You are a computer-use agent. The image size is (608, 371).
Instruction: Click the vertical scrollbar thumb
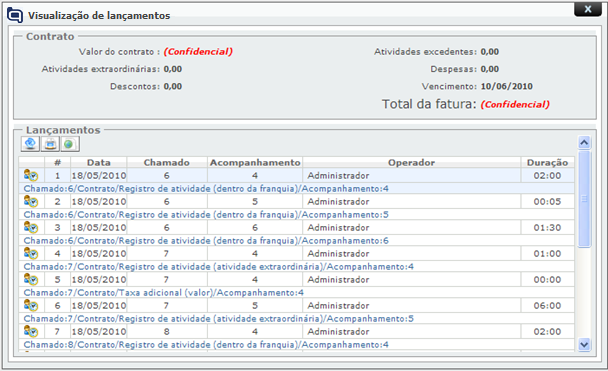pos(584,199)
